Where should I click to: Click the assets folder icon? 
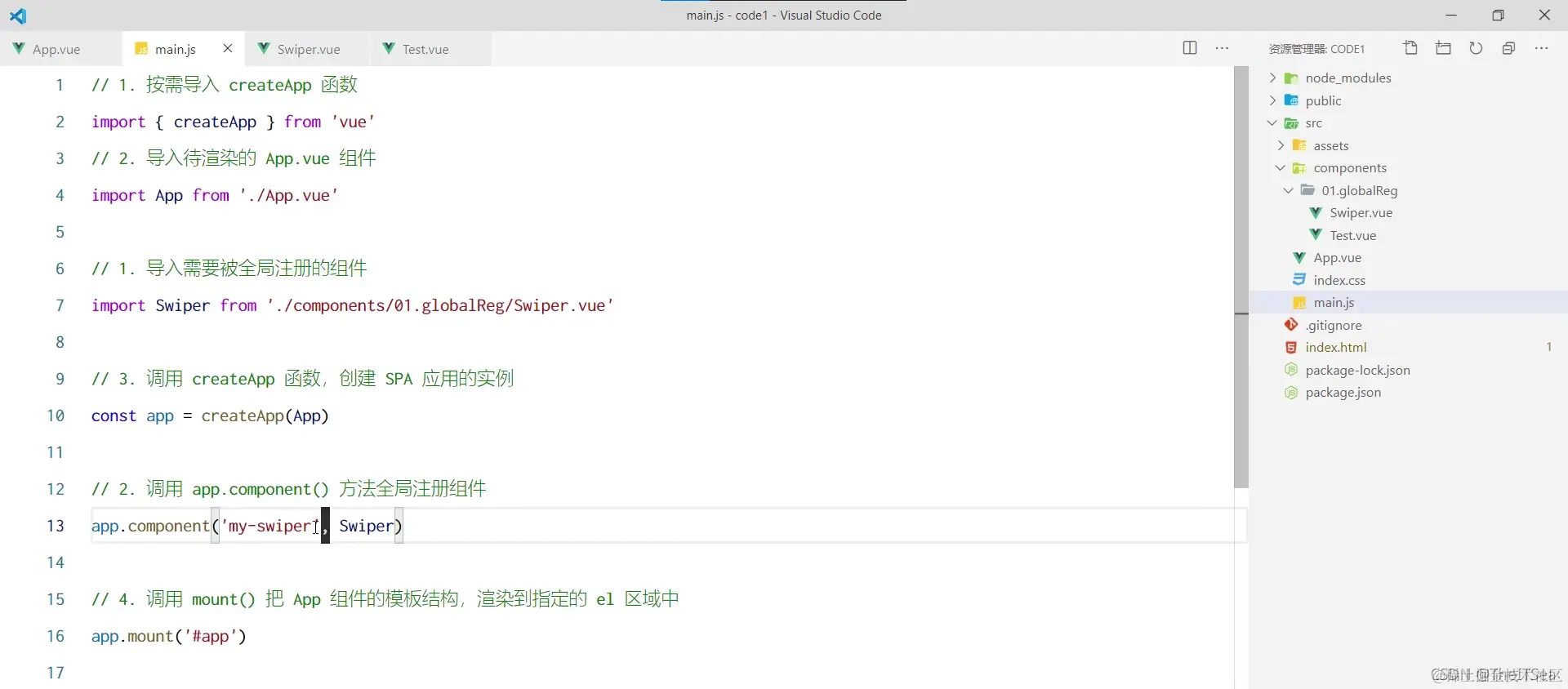click(x=1299, y=145)
